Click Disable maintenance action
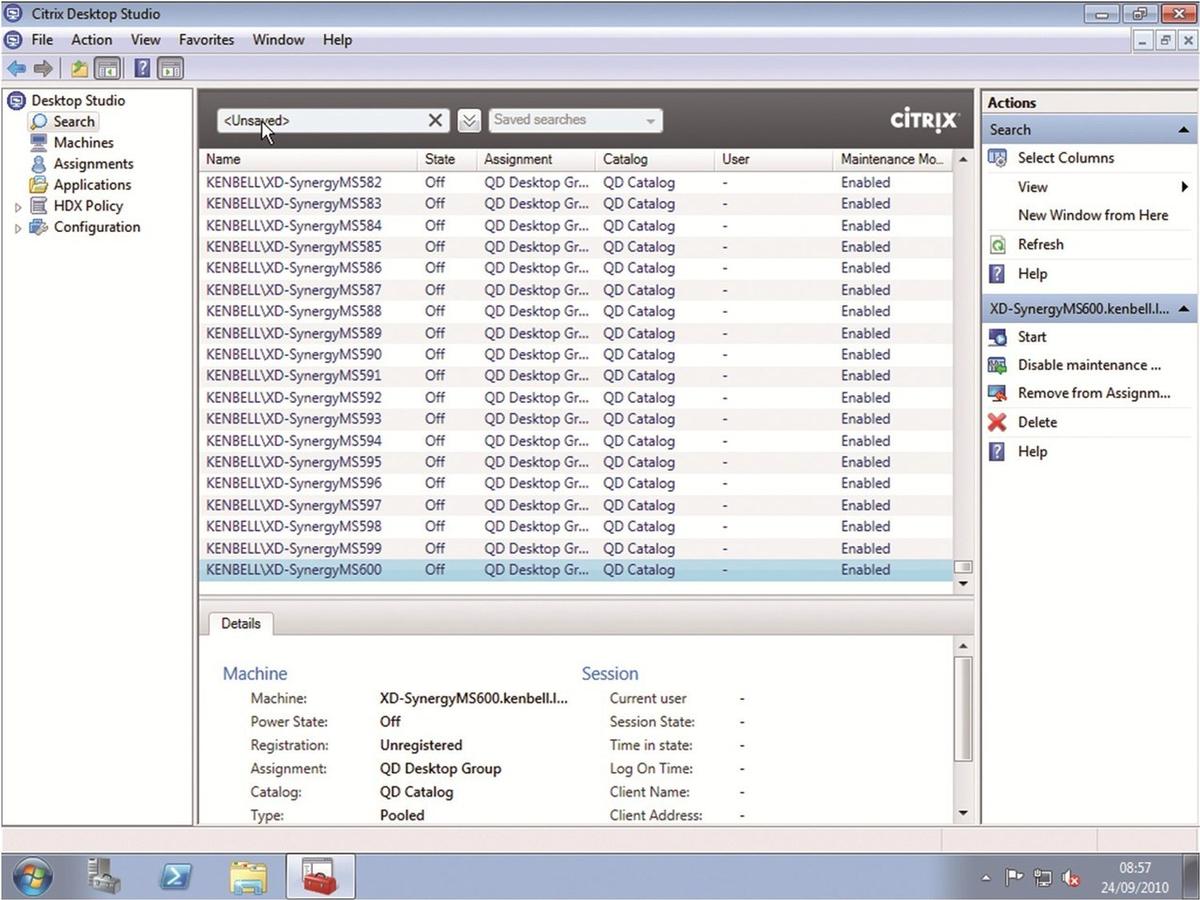 [x=1089, y=365]
